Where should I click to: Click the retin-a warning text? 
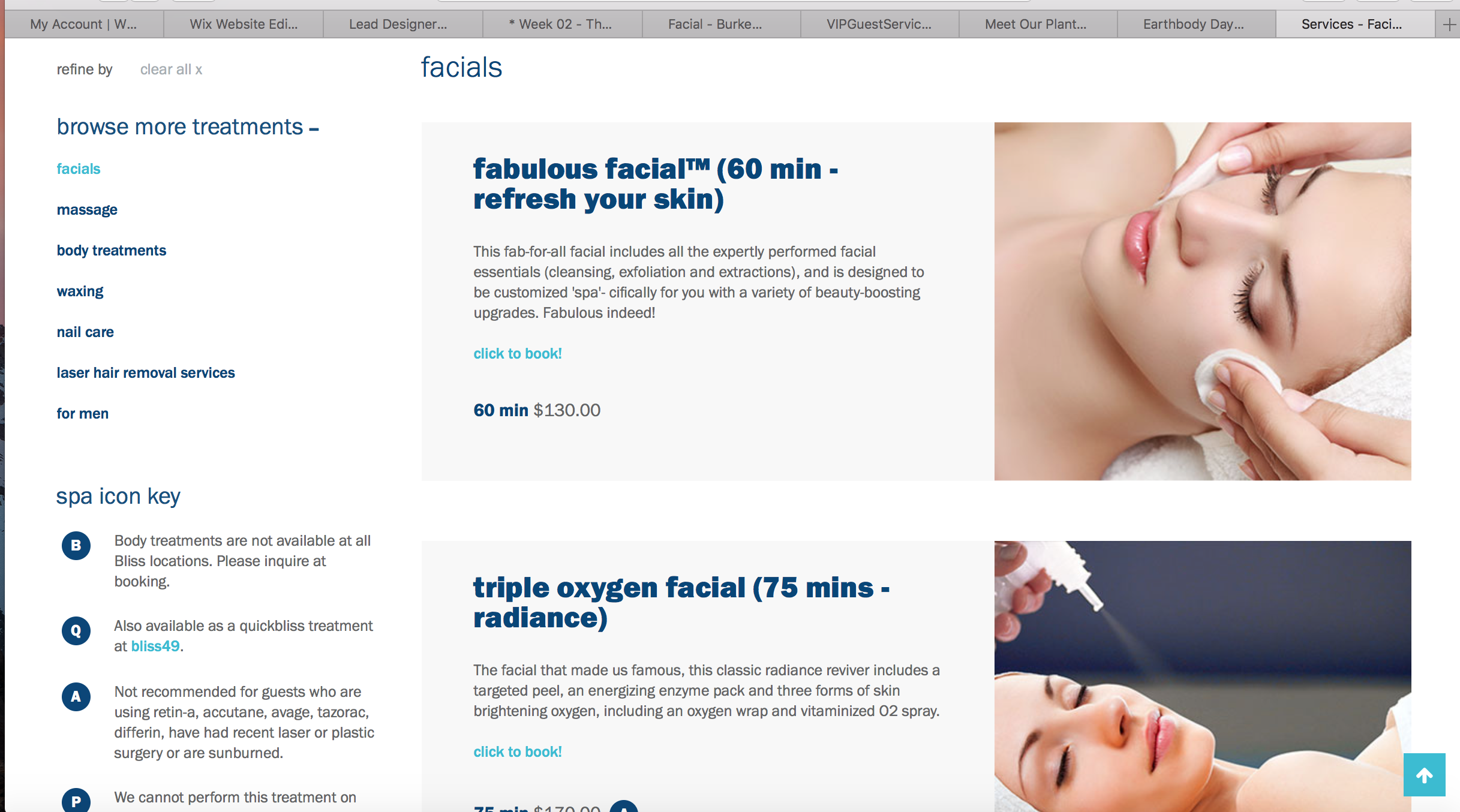(x=244, y=723)
